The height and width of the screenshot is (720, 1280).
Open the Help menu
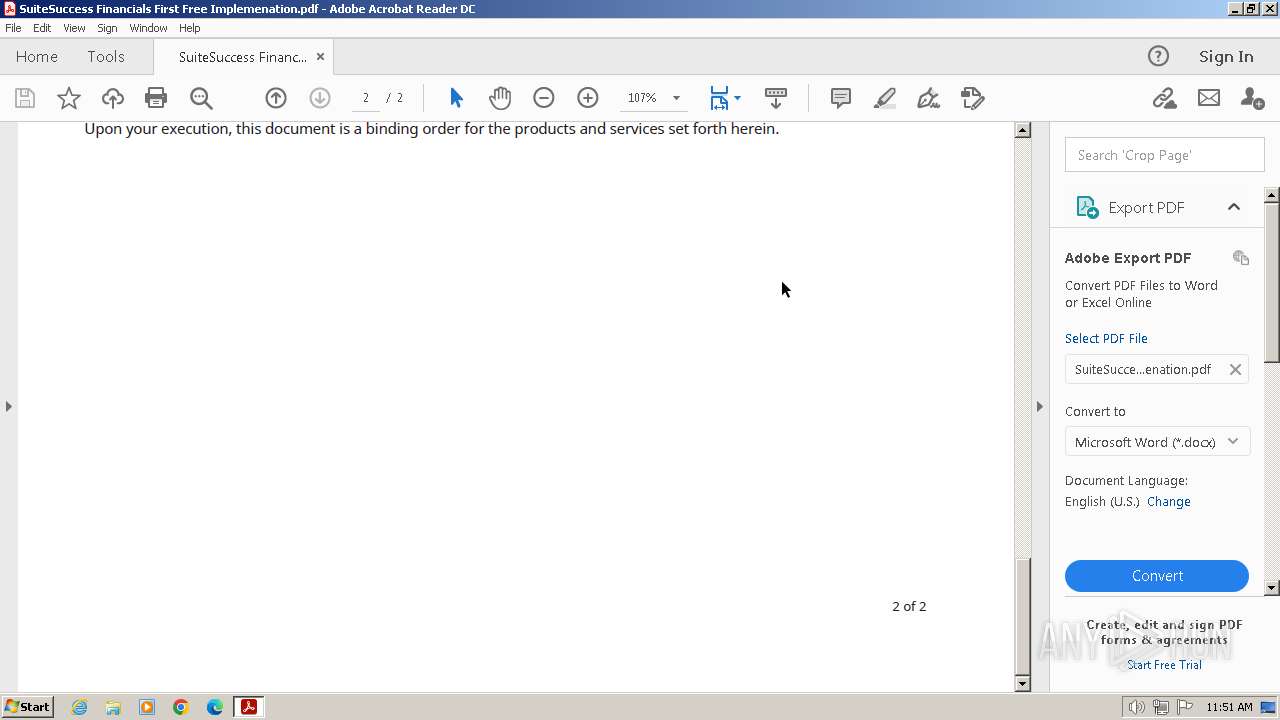click(x=190, y=28)
